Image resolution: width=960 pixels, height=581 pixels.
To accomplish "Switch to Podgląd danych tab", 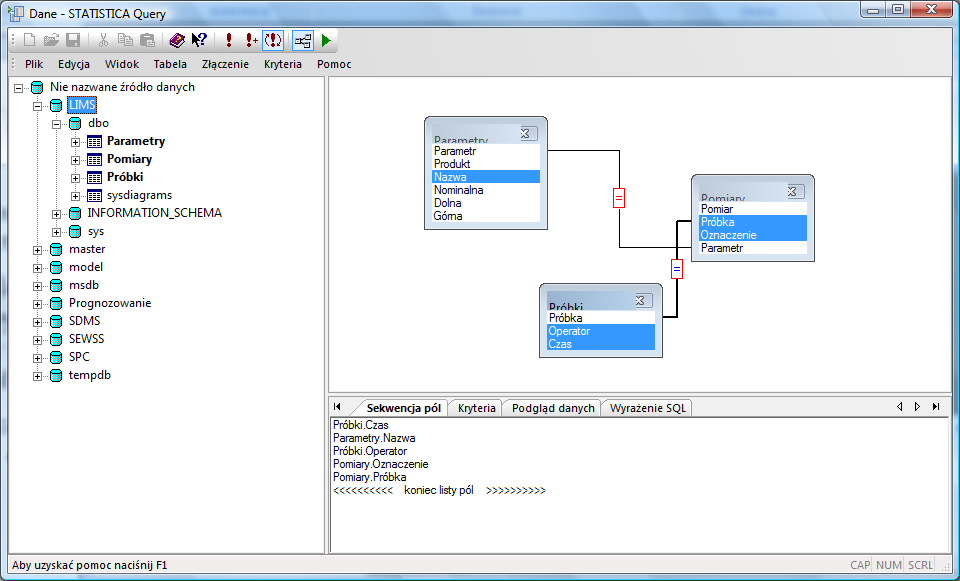I will click(x=553, y=408).
